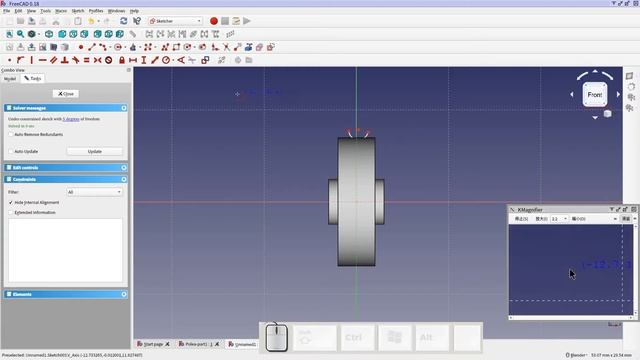640x360 pixels.
Task: Switch to the Start page document tab
Action: (153, 344)
